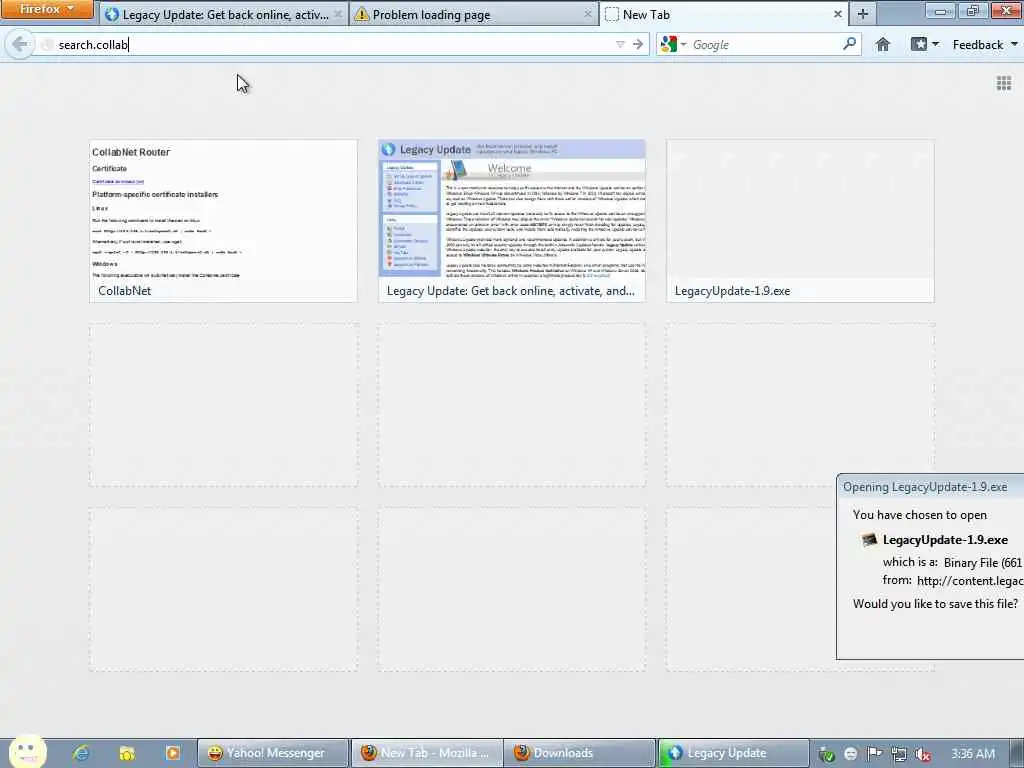Click the Action Center flag tray icon
Screen dimensions: 1024x768
point(874,754)
